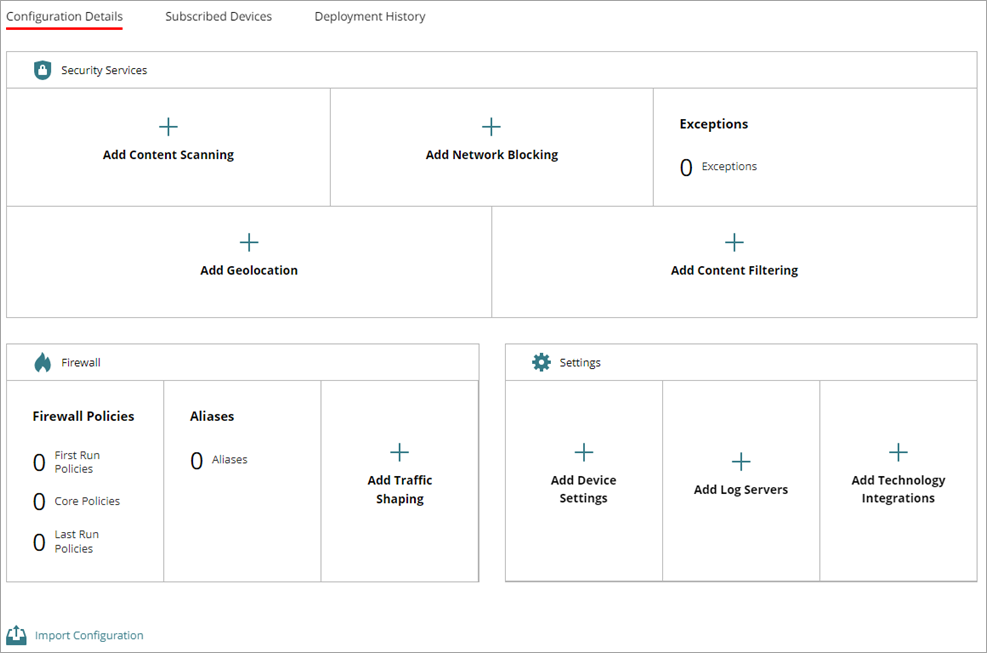Click the plus icon to Add Network Blocking
This screenshot has height=653, width=987.
pos(491,126)
